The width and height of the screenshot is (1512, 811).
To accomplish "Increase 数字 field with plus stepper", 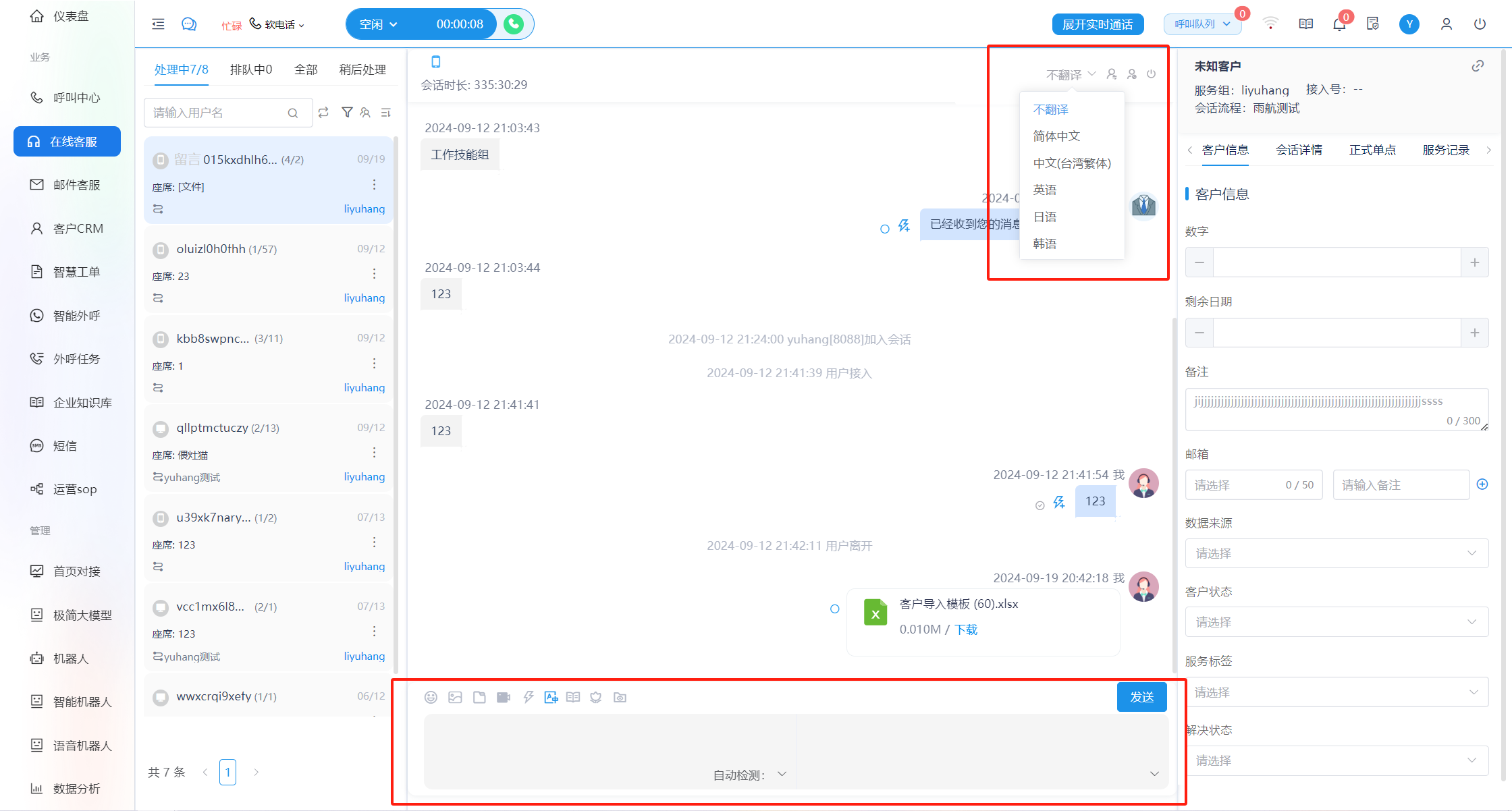I will [x=1475, y=262].
